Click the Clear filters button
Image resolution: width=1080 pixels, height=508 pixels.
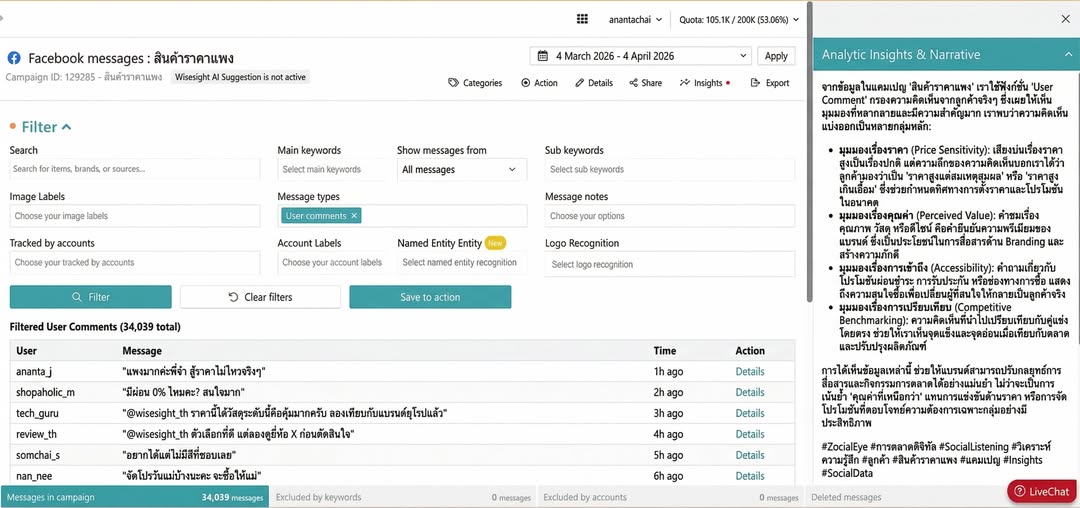pos(260,297)
